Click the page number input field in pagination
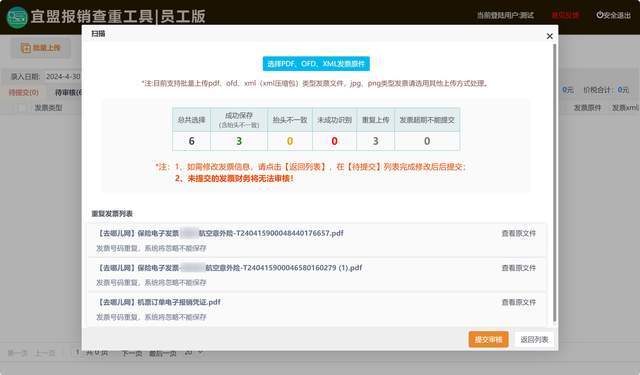This screenshot has width=640, height=375. [x=77, y=352]
